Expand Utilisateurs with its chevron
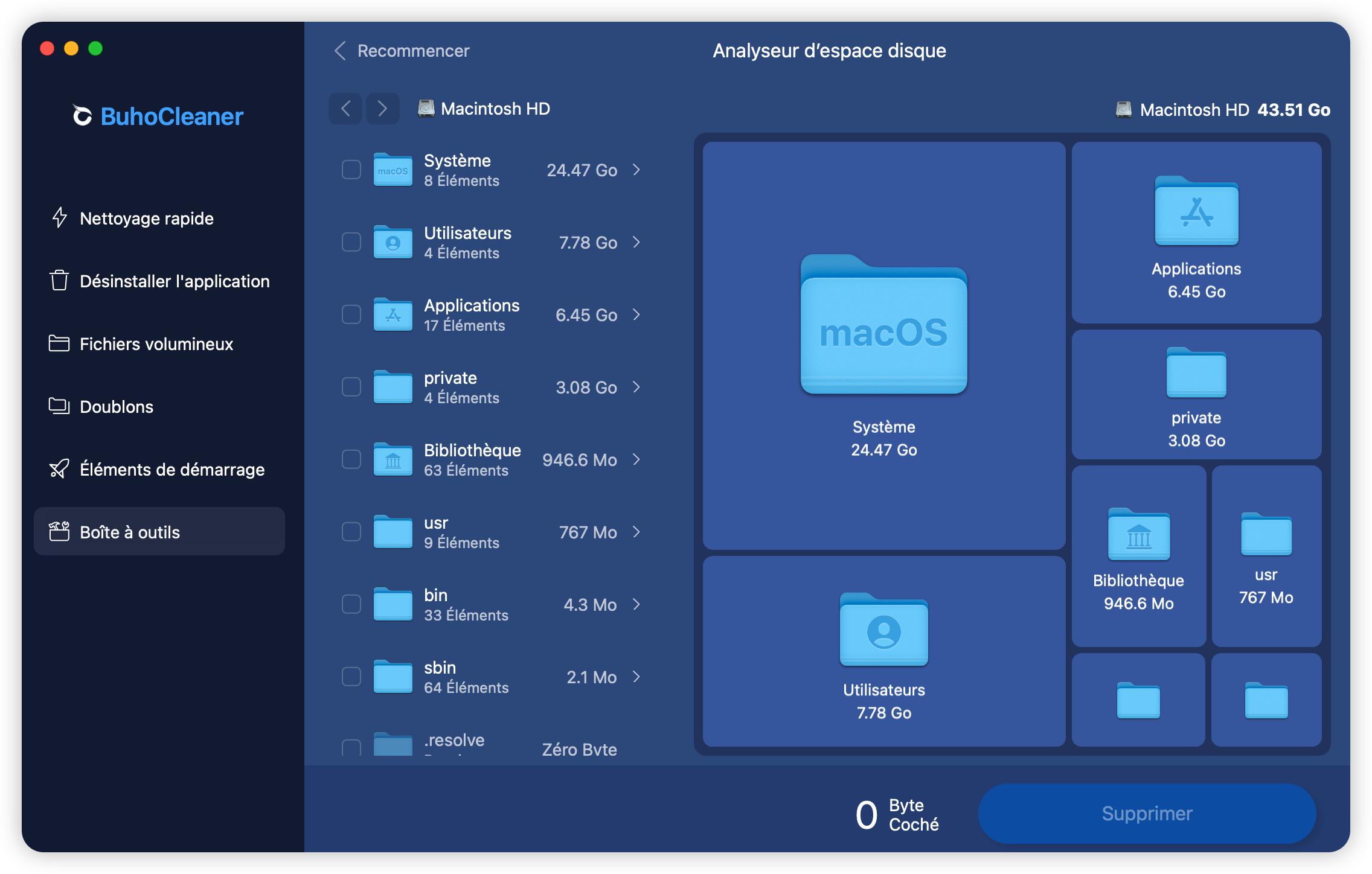1372x874 pixels. pos(636,242)
